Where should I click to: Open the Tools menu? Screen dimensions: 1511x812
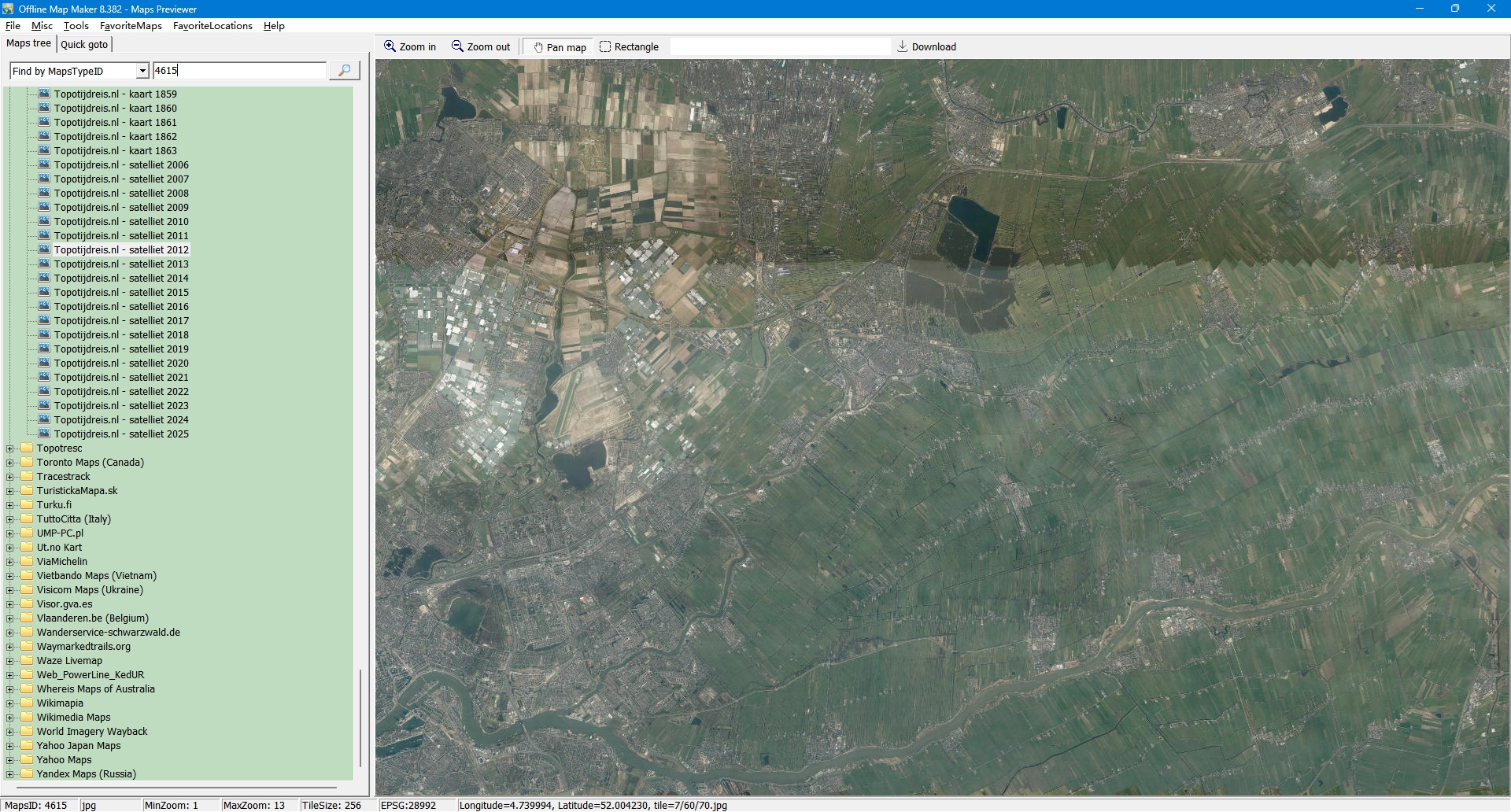click(76, 26)
